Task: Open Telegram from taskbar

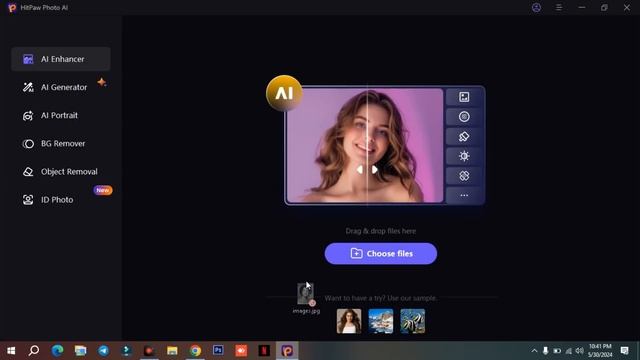Action: 103,351
